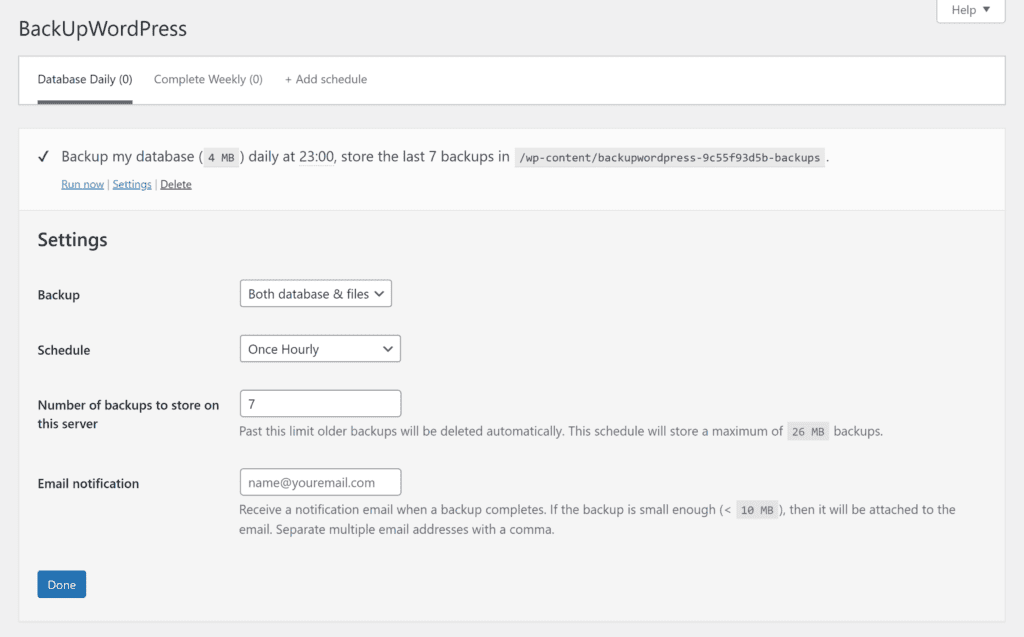
Task: Open the Schedule frequency dropdown
Action: click(320, 349)
